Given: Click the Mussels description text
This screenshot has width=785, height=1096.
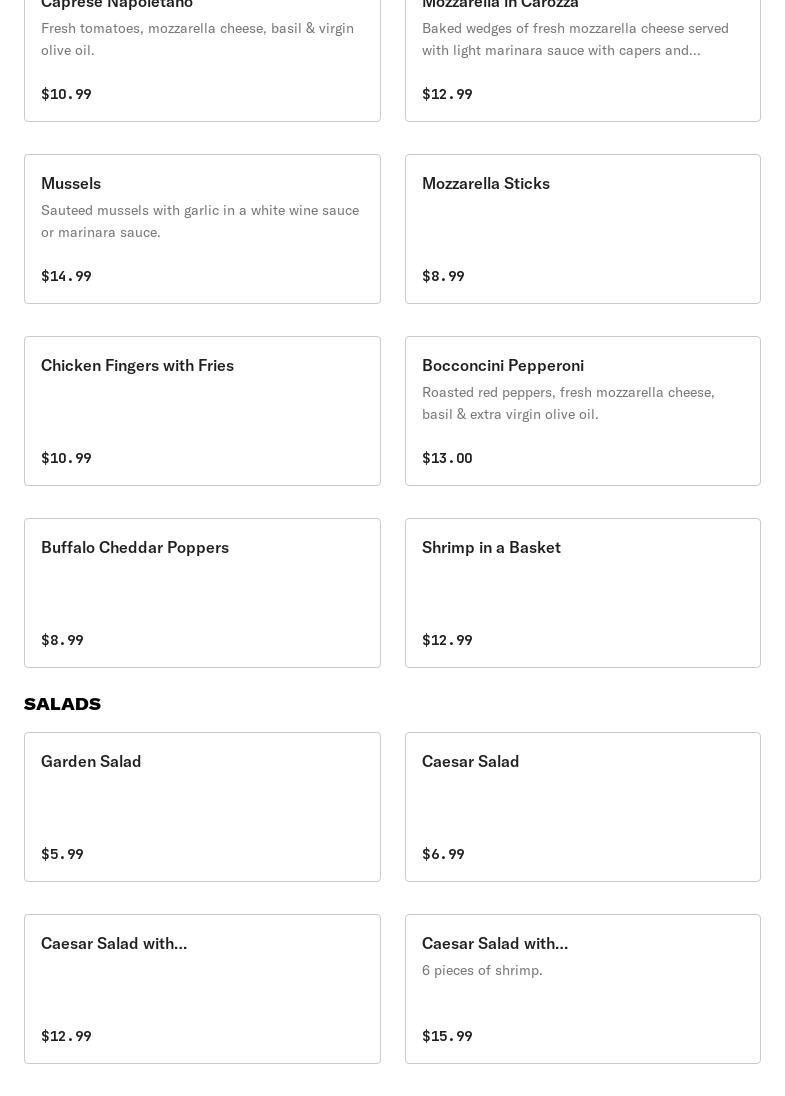Looking at the screenshot, I should click(200, 221).
